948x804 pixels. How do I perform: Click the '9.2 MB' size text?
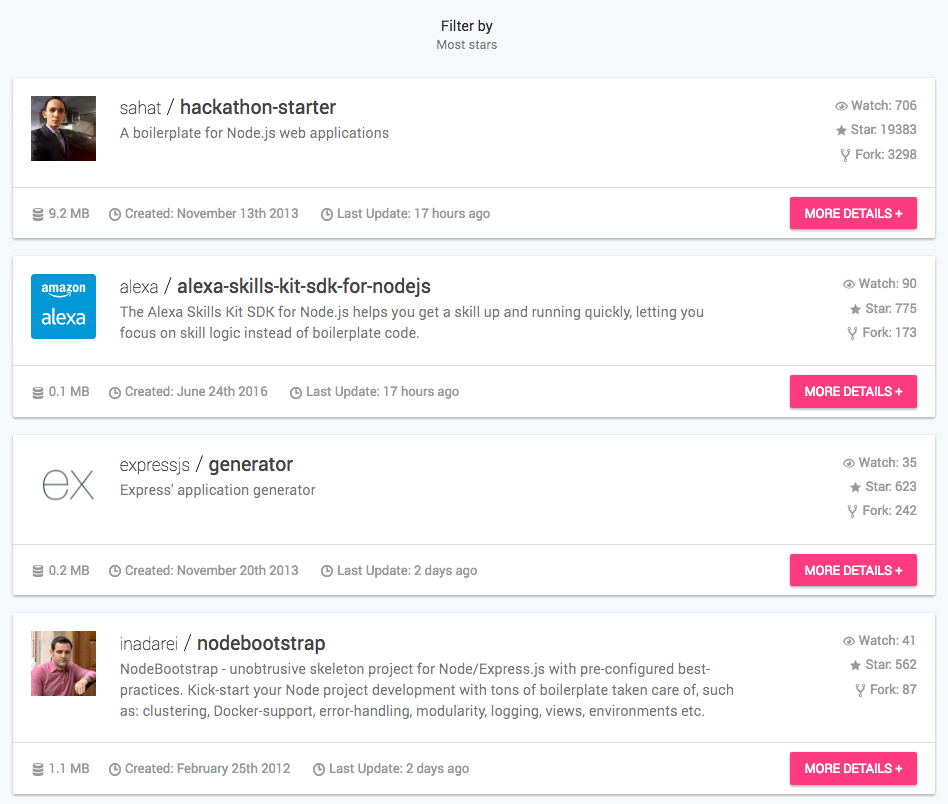pyautogui.click(x=69, y=213)
